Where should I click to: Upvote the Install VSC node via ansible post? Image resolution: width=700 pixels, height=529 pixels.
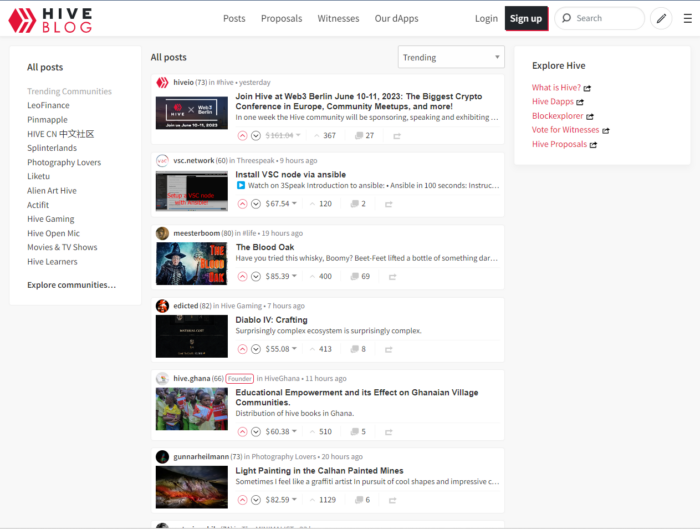[242, 204]
